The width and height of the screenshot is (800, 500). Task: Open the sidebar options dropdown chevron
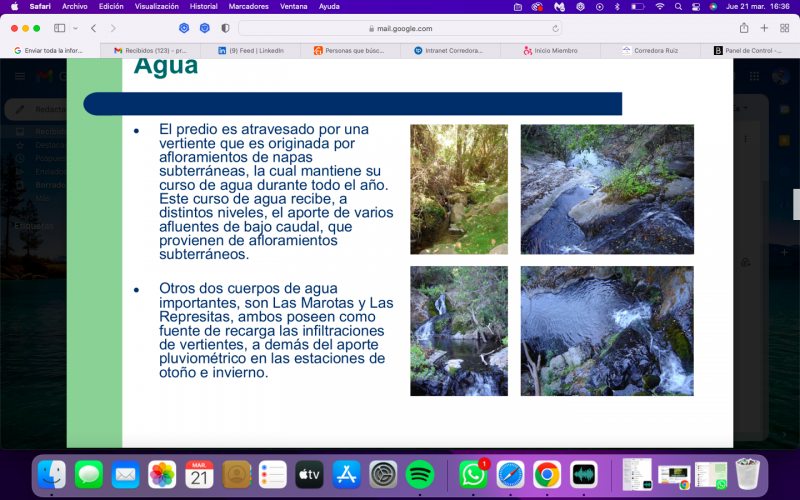76,29
